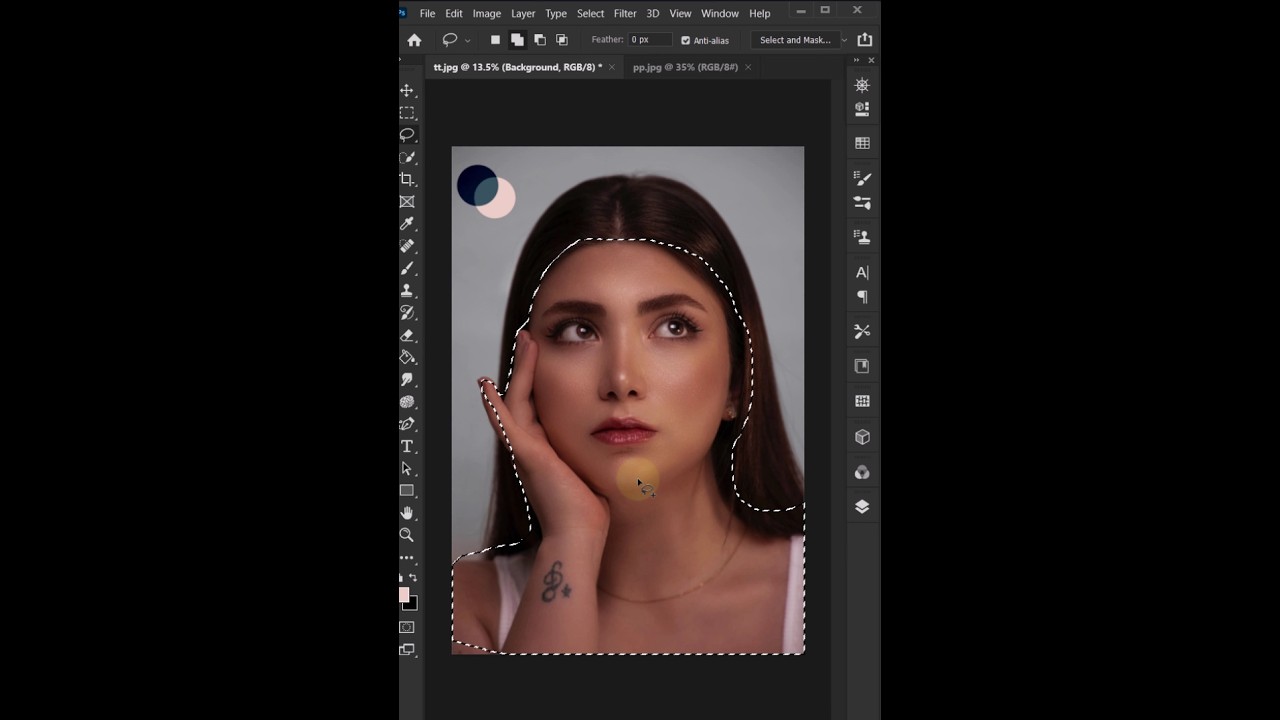The image size is (1280, 720).
Task: Reset to default foreground and background colors
Action: click(402, 578)
